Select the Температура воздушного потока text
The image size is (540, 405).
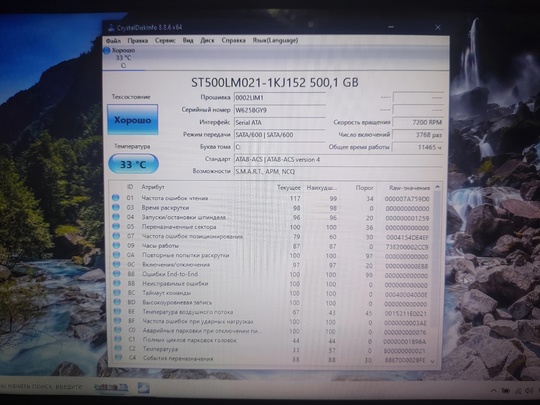pyautogui.click(x=188, y=312)
